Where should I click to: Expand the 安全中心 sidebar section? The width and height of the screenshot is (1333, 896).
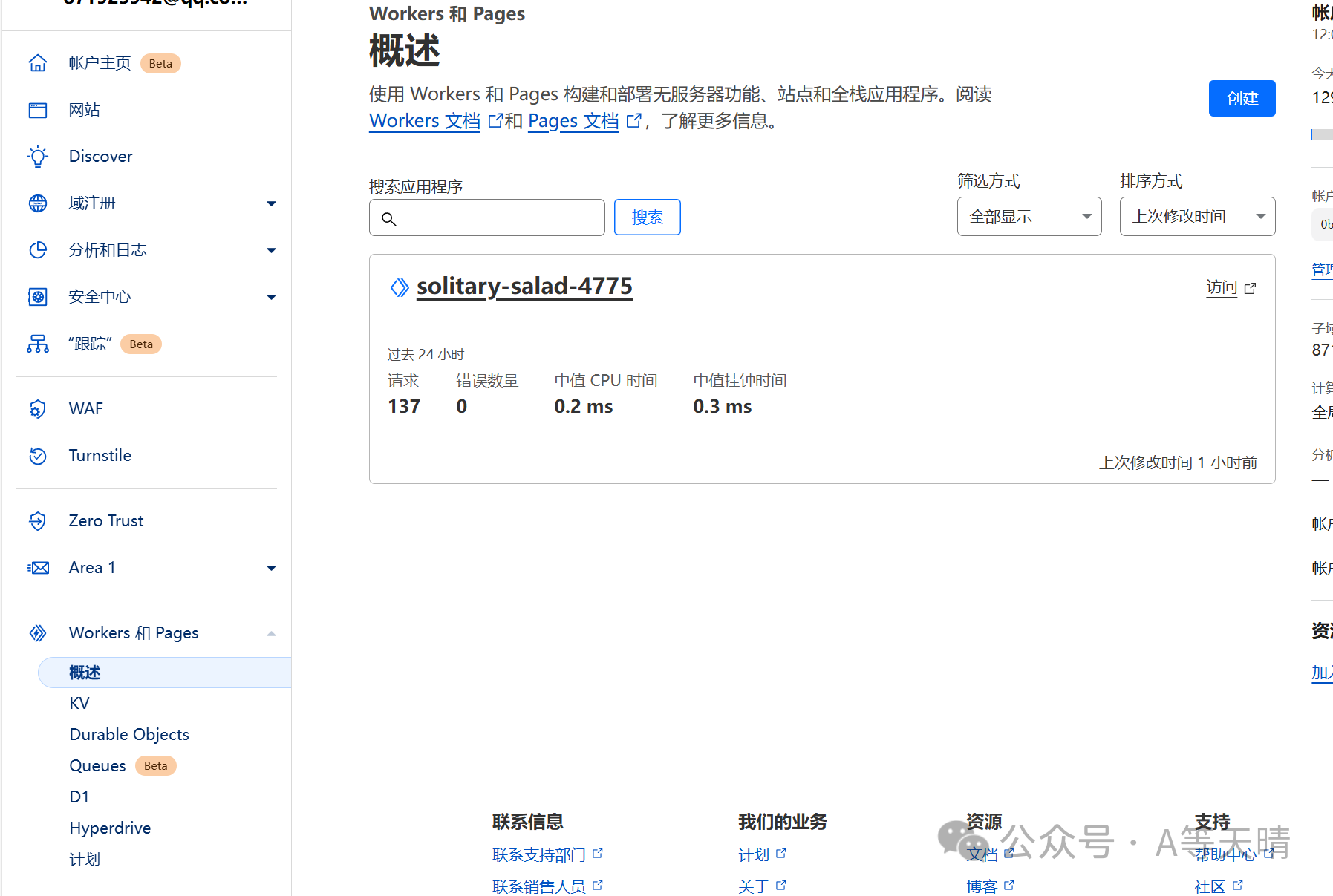point(271,297)
